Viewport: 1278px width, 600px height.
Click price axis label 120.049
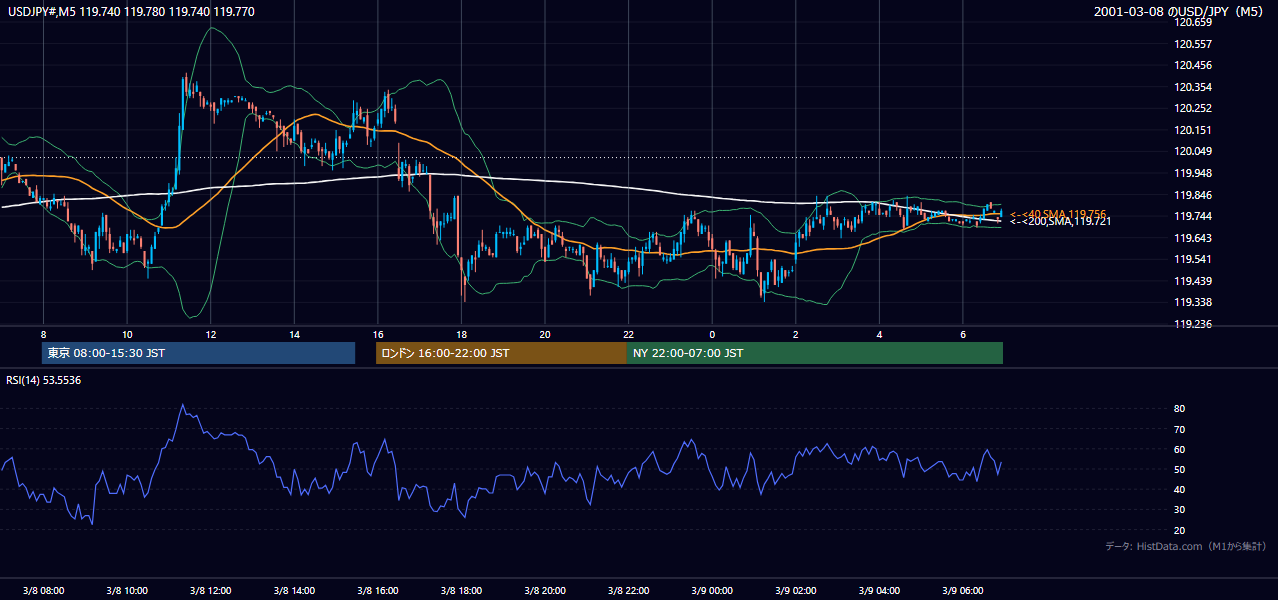coord(1194,151)
